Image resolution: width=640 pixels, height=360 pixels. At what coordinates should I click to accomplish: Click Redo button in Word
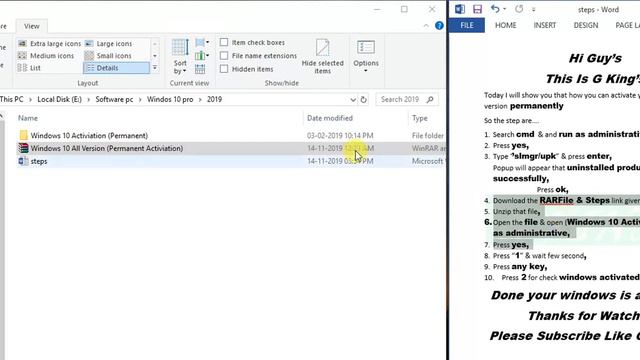[x=519, y=9]
